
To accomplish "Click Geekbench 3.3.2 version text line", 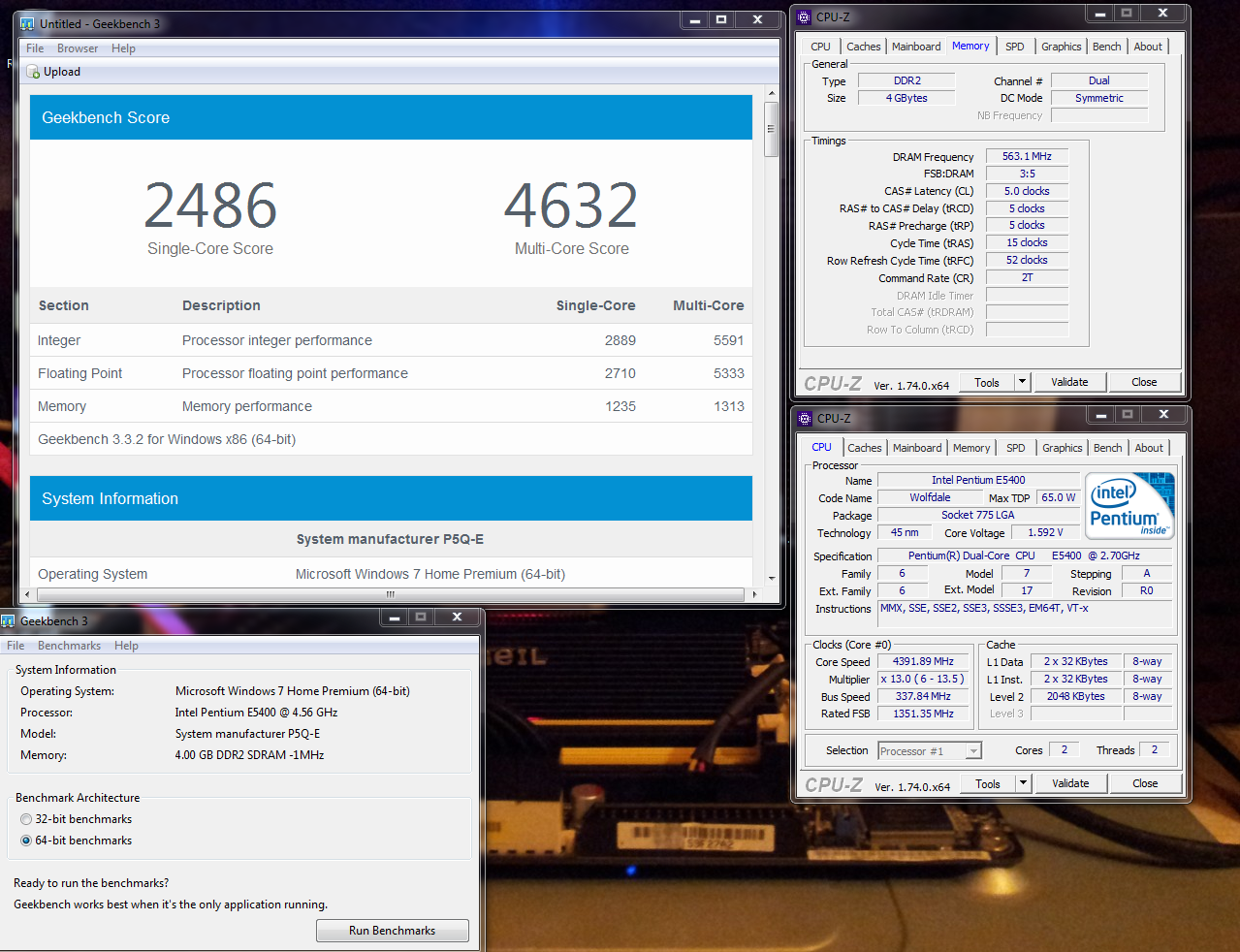I will 167,439.
